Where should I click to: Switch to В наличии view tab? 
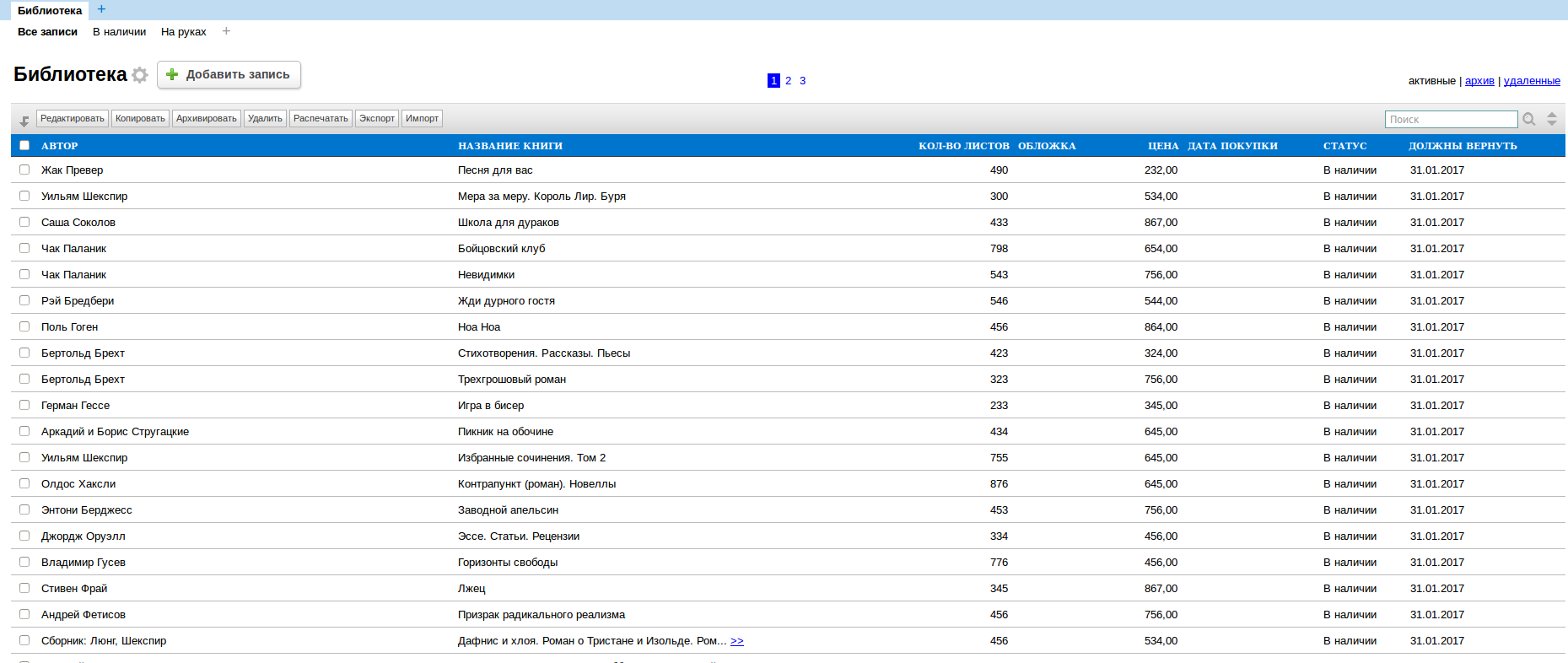pos(119,32)
